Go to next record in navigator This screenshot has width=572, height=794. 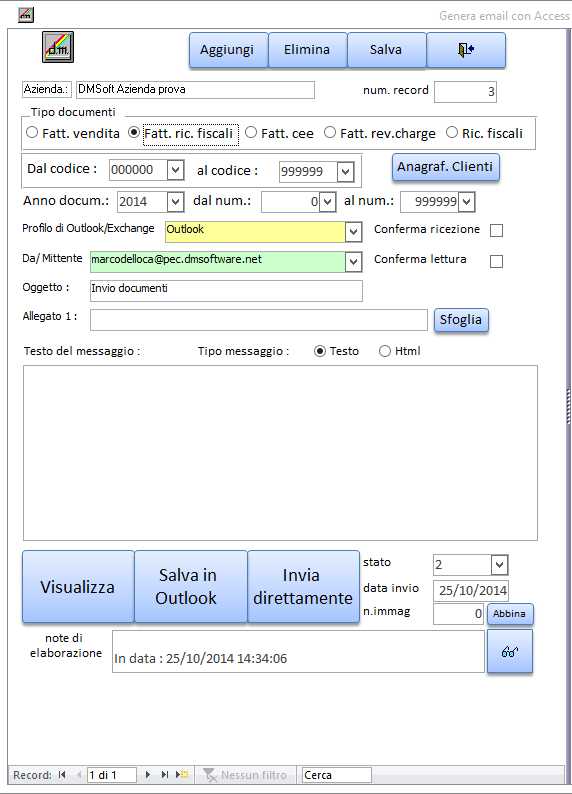(x=147, y=775)
